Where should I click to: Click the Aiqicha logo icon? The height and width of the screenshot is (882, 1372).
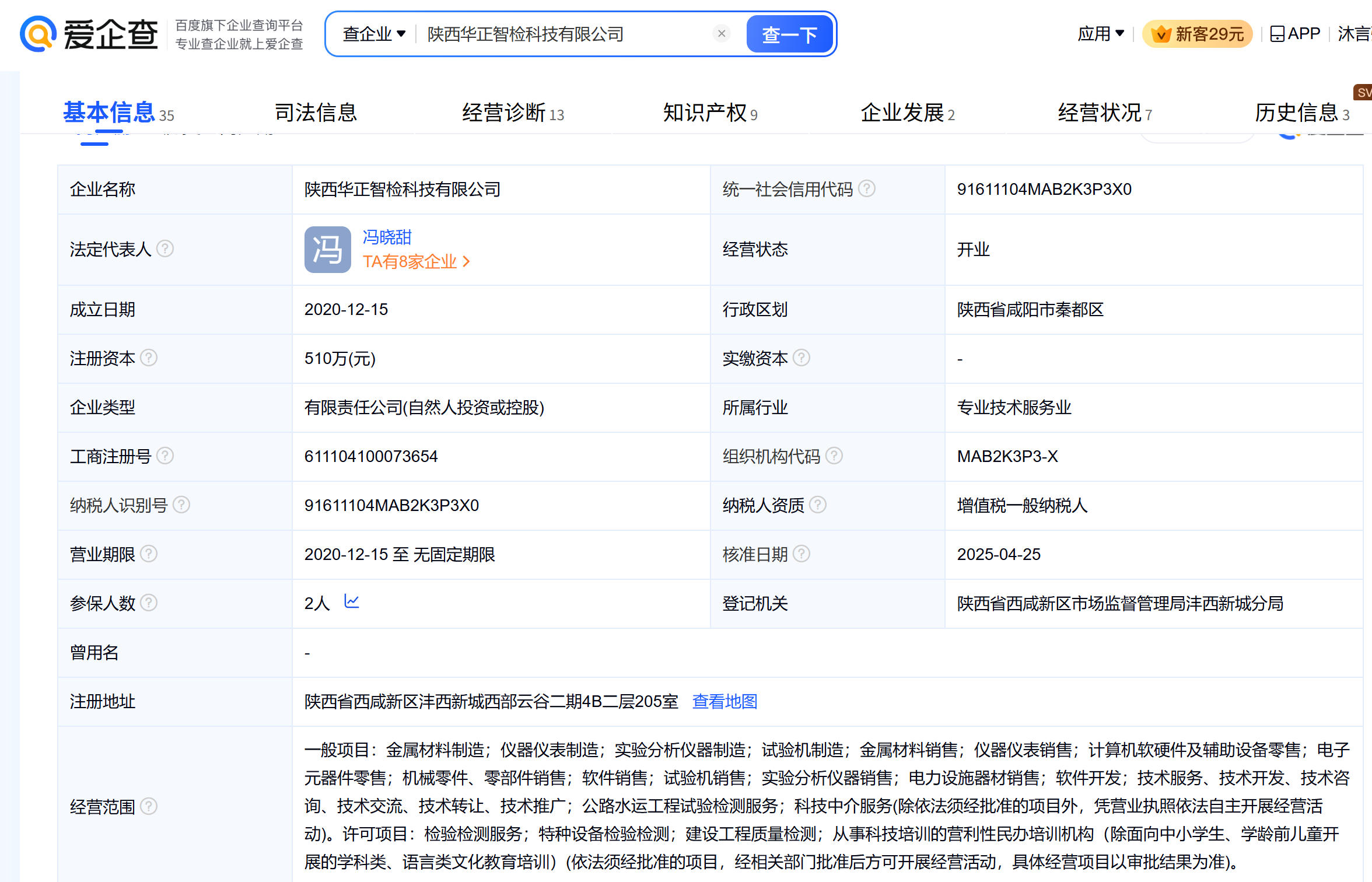(38, 34)
